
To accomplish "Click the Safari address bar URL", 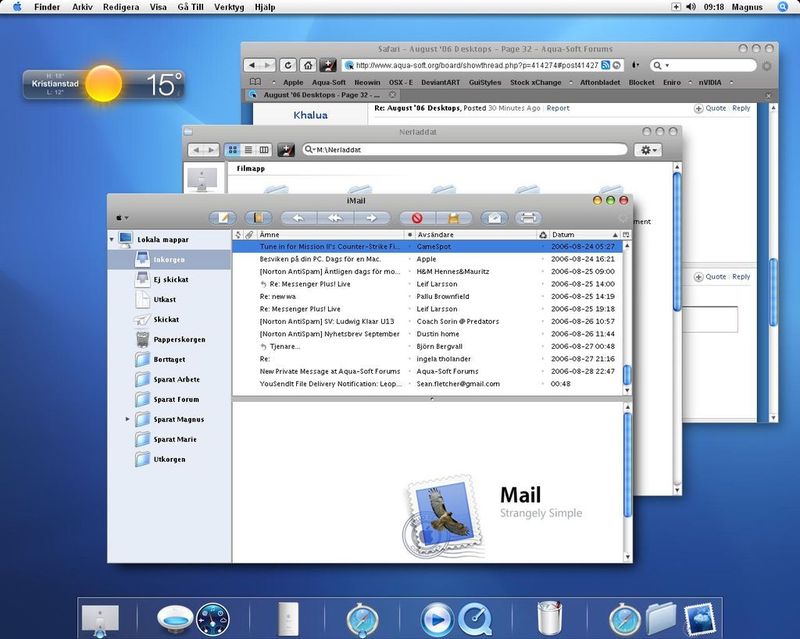I will [x=477, y=65].
